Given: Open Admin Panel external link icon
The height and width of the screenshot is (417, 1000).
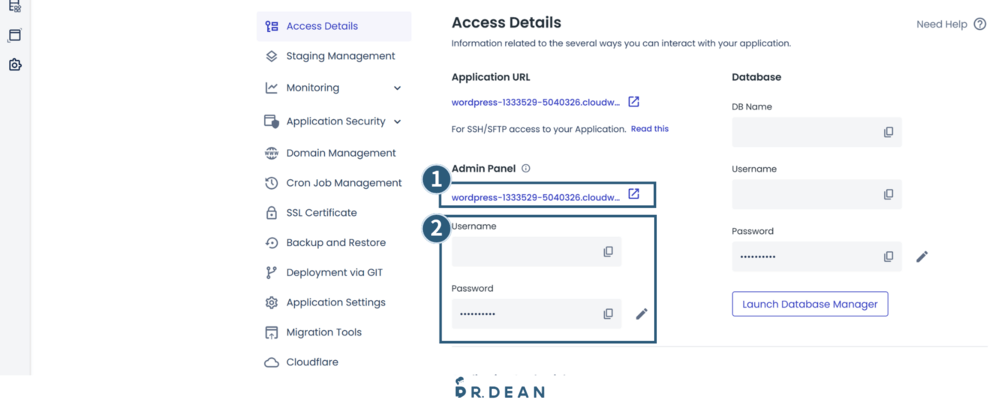Looking at the screenshot, I should 633,194.
